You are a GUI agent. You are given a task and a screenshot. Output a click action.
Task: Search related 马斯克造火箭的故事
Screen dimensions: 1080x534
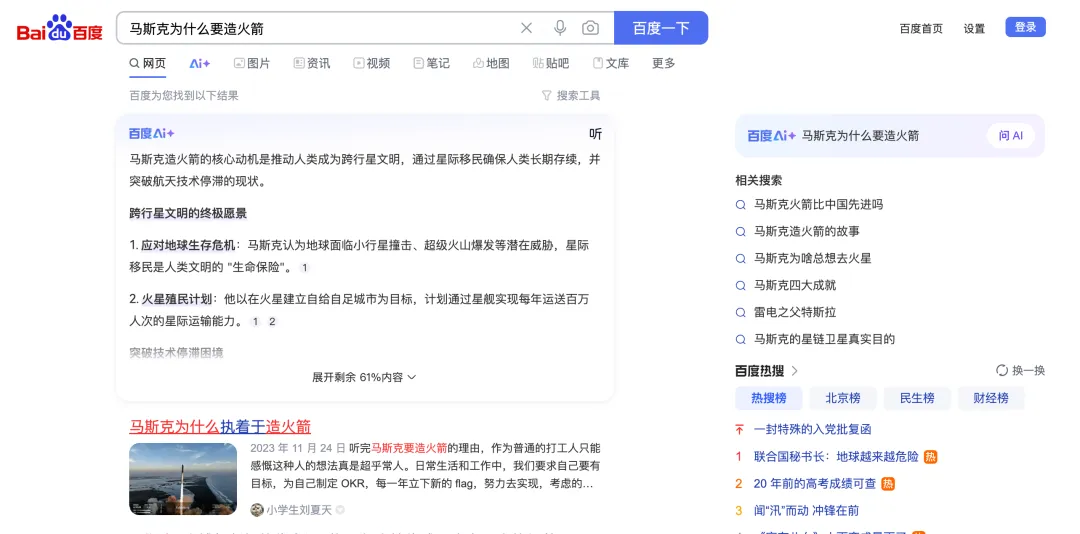807,232
